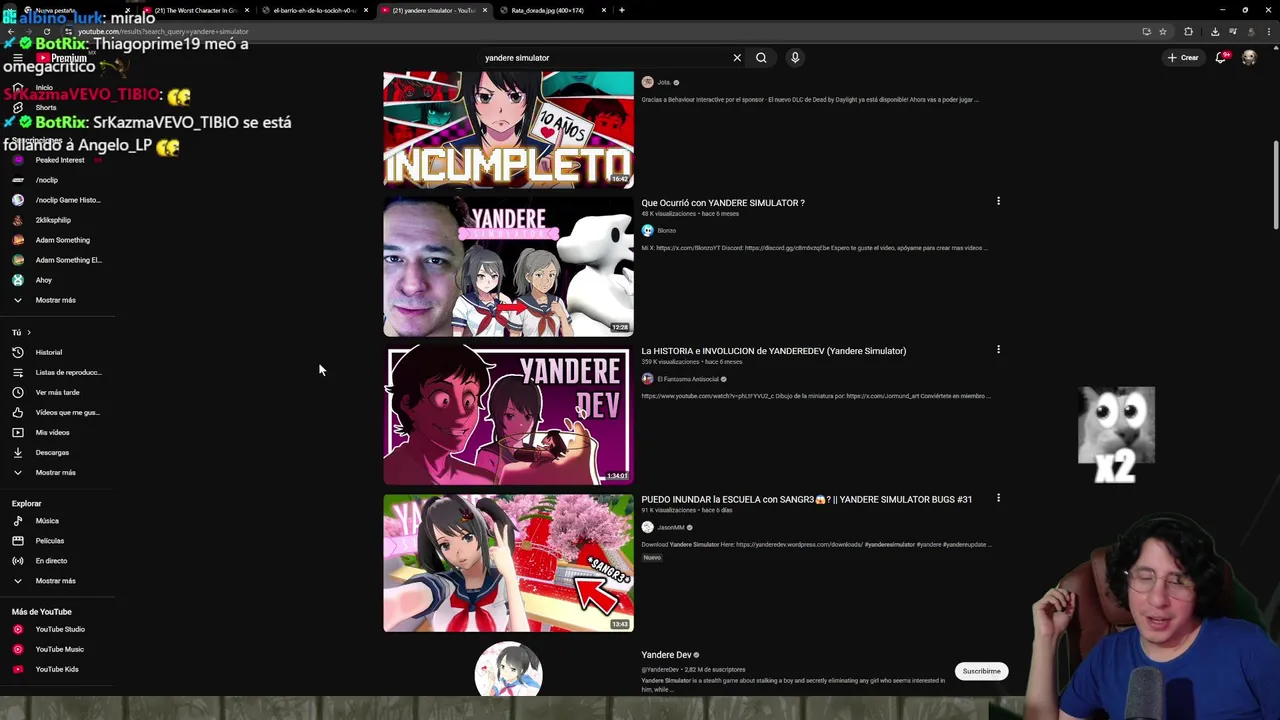This screenshot has height=720, width=1280.
Task: Switch to The Worst Character tab
Action: click(196, 10)
